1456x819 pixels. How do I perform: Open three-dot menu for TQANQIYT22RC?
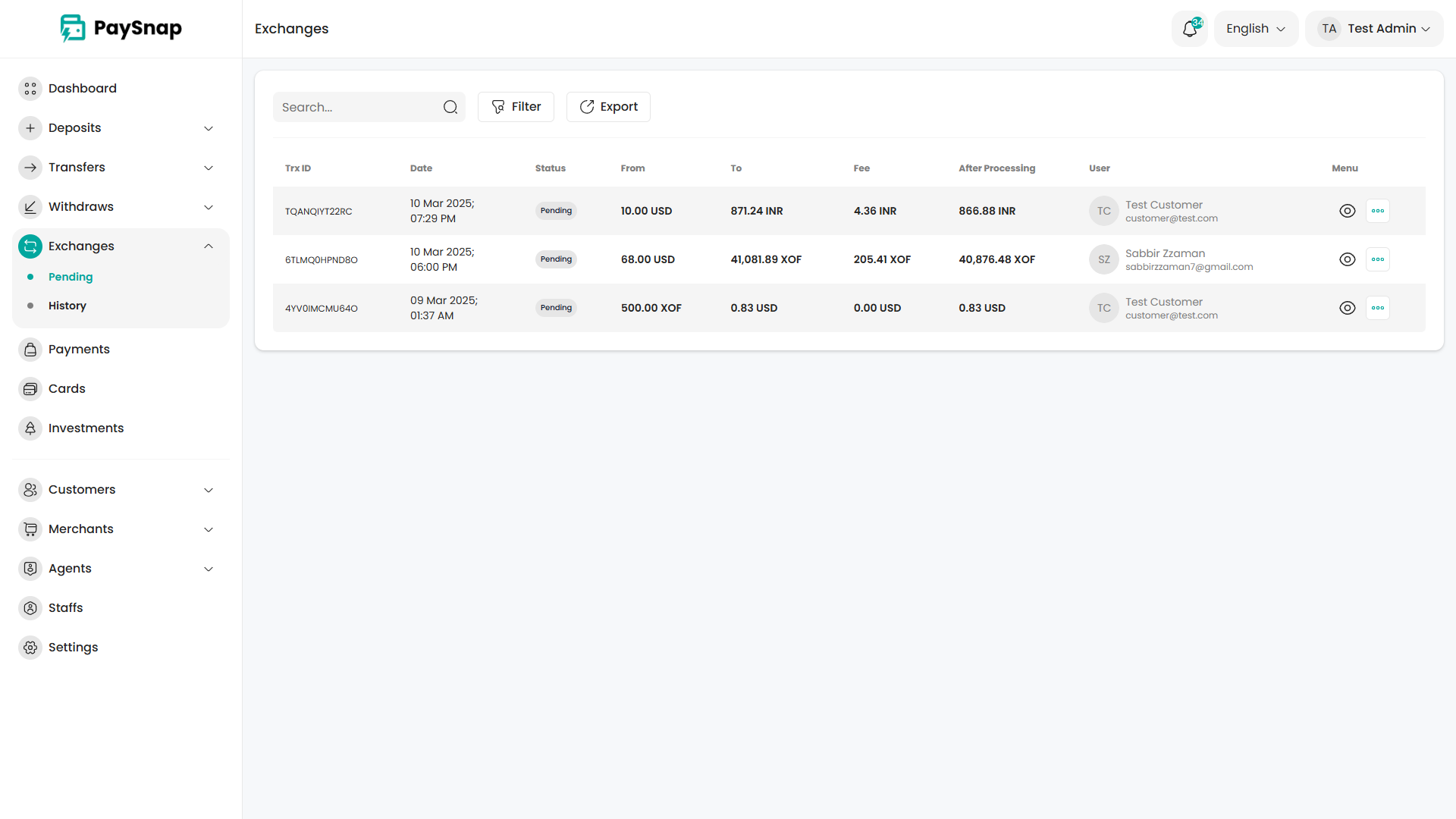point(1377,211)
